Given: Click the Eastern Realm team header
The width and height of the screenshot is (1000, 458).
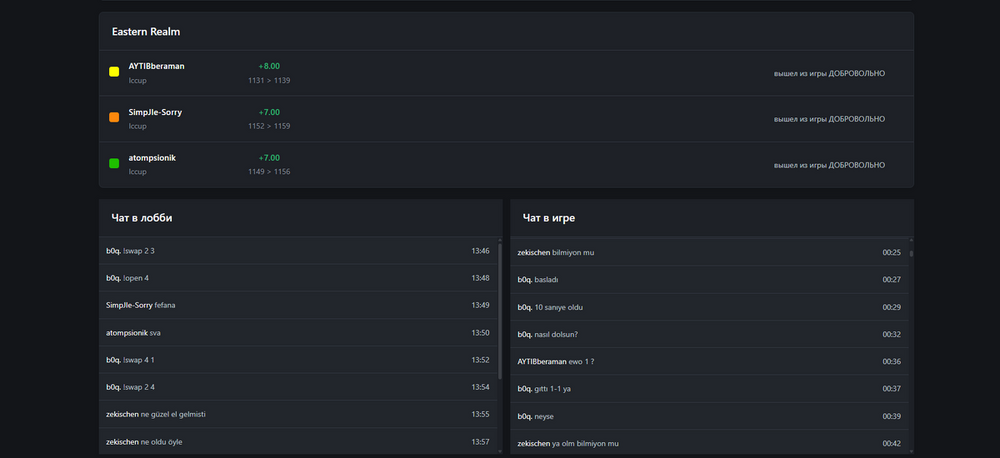Looking at the screenshot, I should [x=146, y=32].
